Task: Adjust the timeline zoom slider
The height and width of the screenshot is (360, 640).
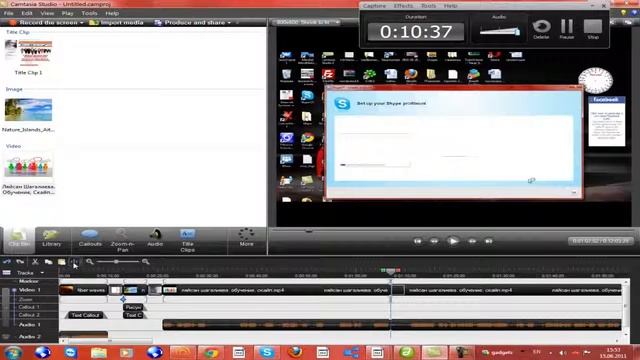Action: (x=116, y=262)
